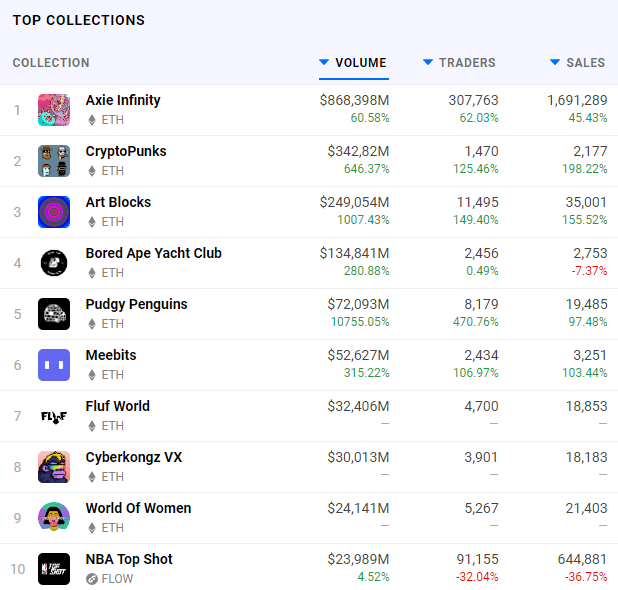Click the CryptoPunks collection thumbnail
618x590 pixels.
(54, 161)
